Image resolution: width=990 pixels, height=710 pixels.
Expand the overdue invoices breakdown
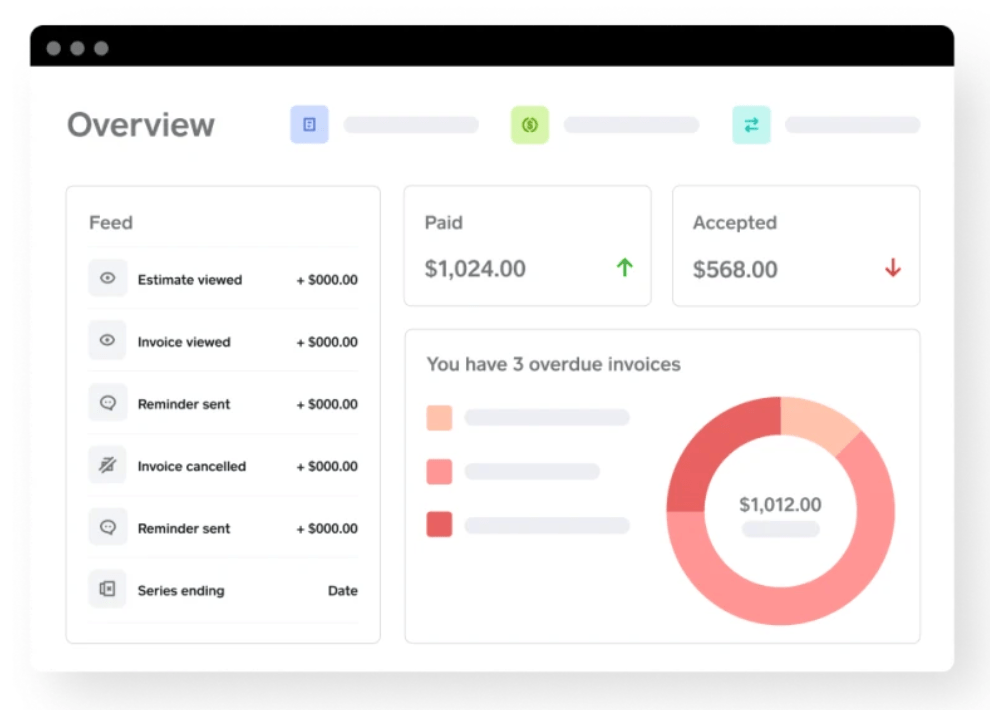pos(662,485)
